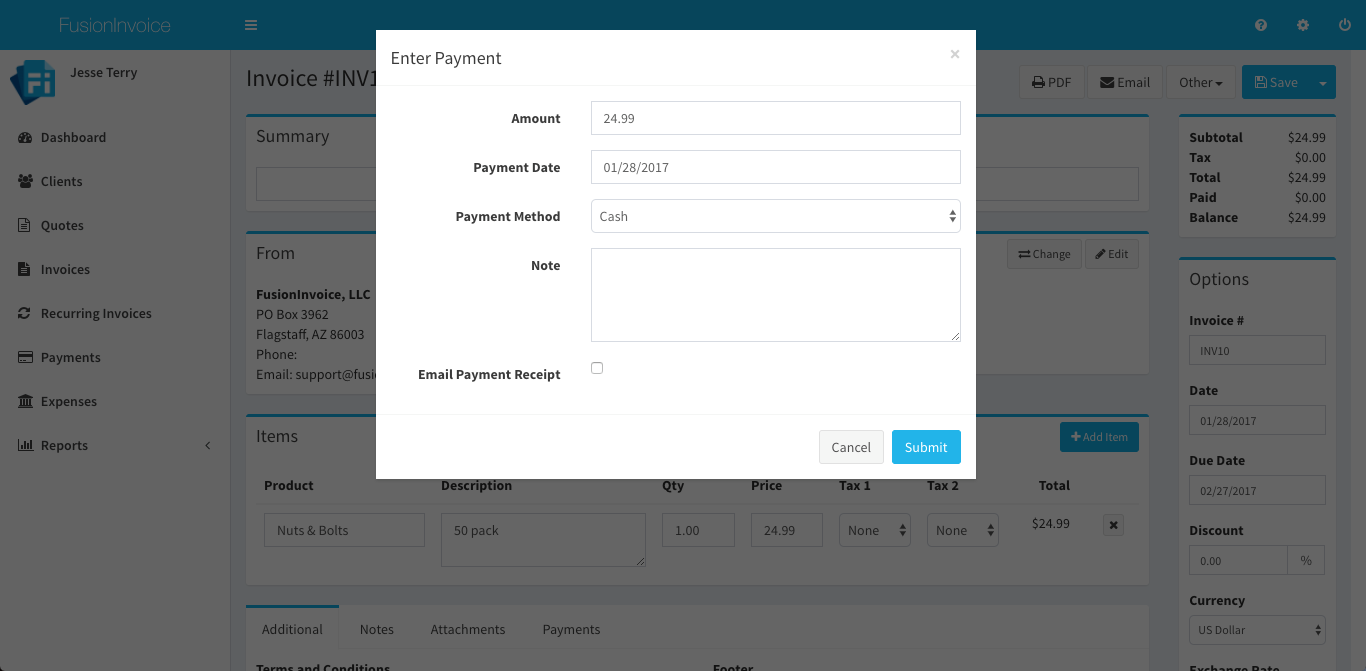Close the Enter Payment dialog
The width and height of the screenshot is (1366, 671).
(955, 54)
